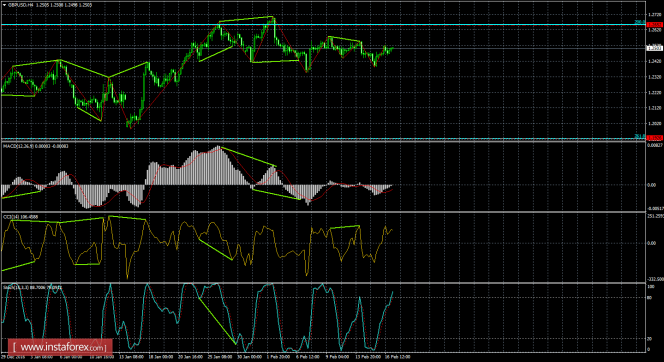664x362 pixels.
Task: Click the red price tag at the upper cyan line
Action: point(655,25)
